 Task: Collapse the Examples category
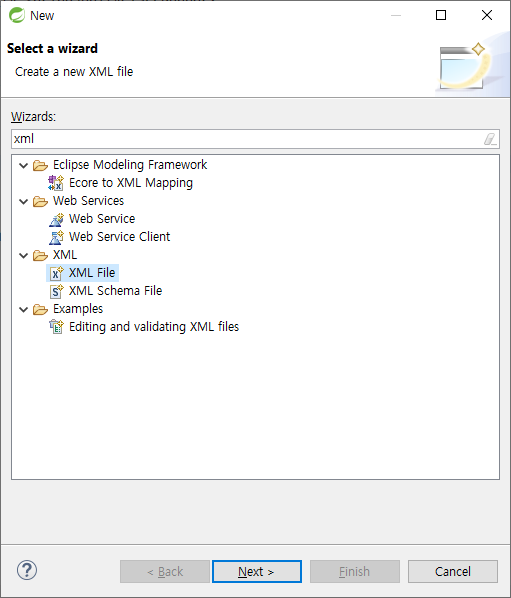click(24, 309)
